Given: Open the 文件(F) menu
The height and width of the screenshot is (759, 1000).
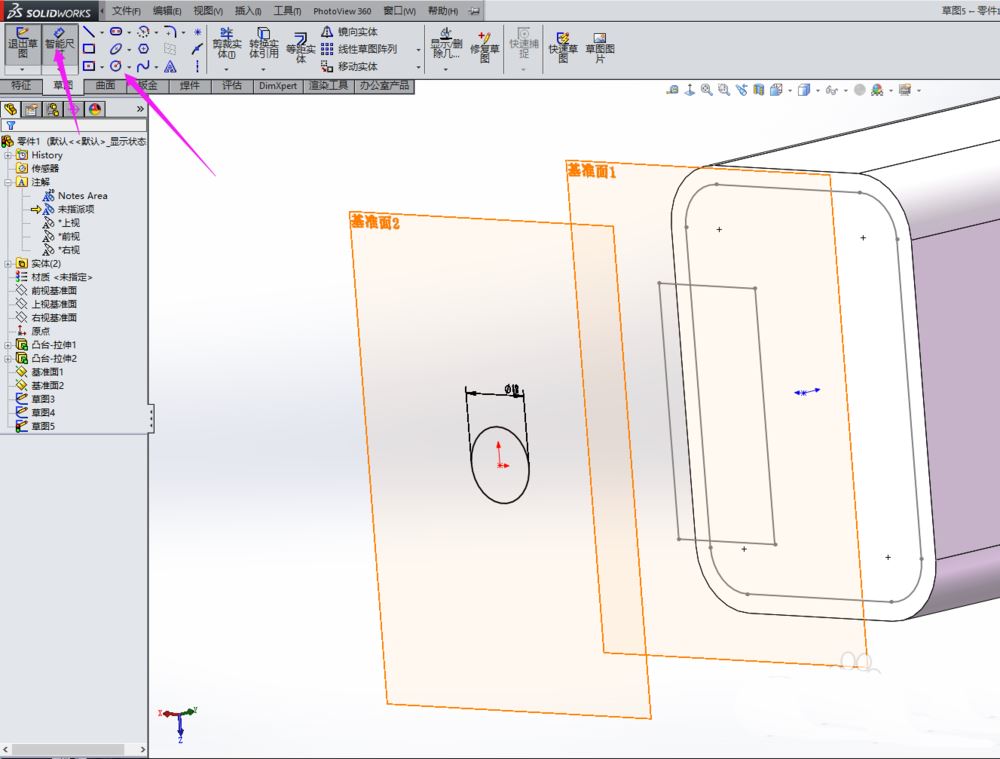Looking at the screenshot, I should pos(126,11).
